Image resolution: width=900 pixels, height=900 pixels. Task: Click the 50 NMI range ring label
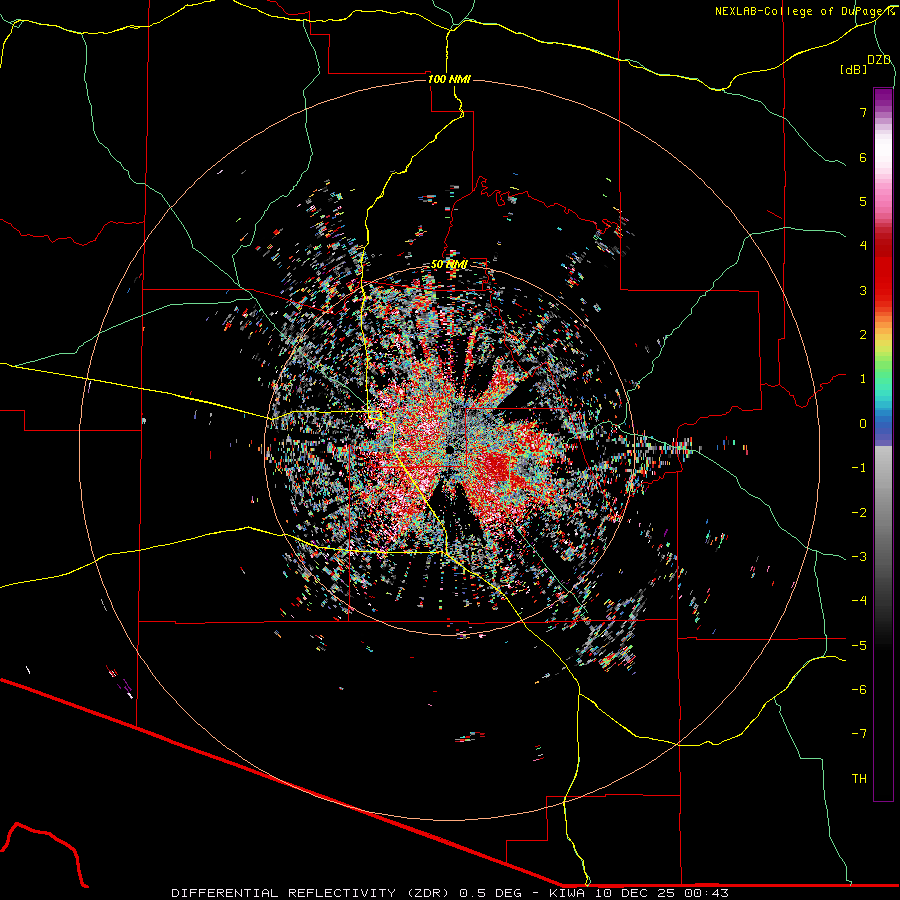tap(449, 264)
